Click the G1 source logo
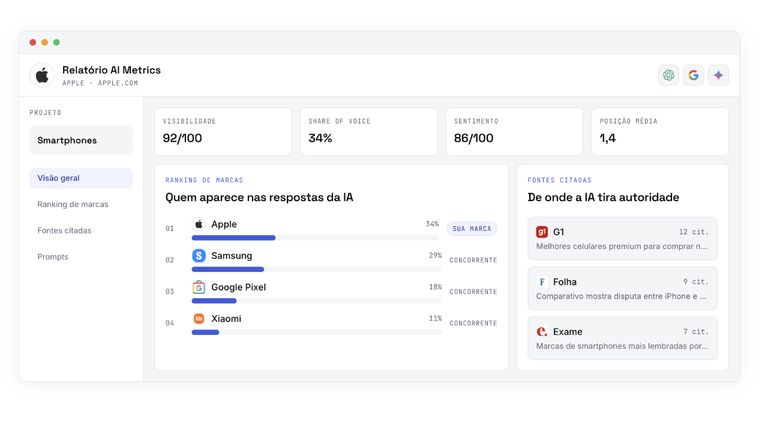 (542, 232)
